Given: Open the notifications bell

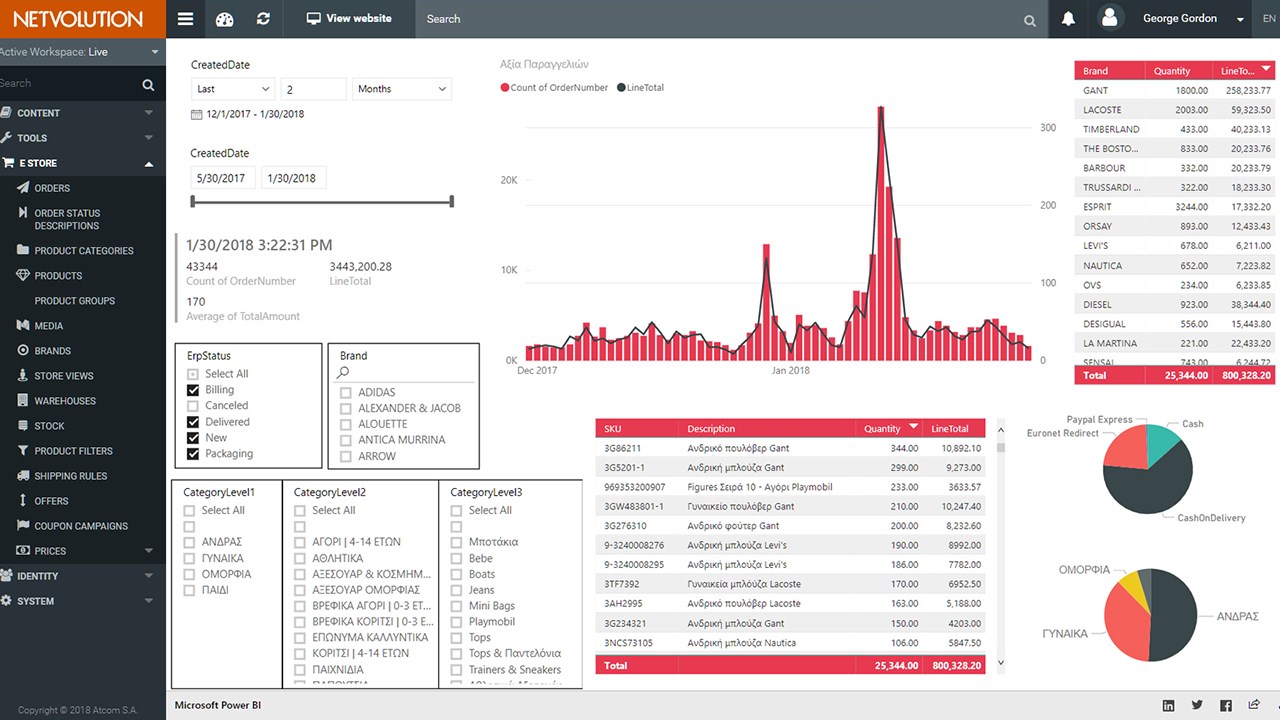Looking at the screenshot, I should point(1069,19).
